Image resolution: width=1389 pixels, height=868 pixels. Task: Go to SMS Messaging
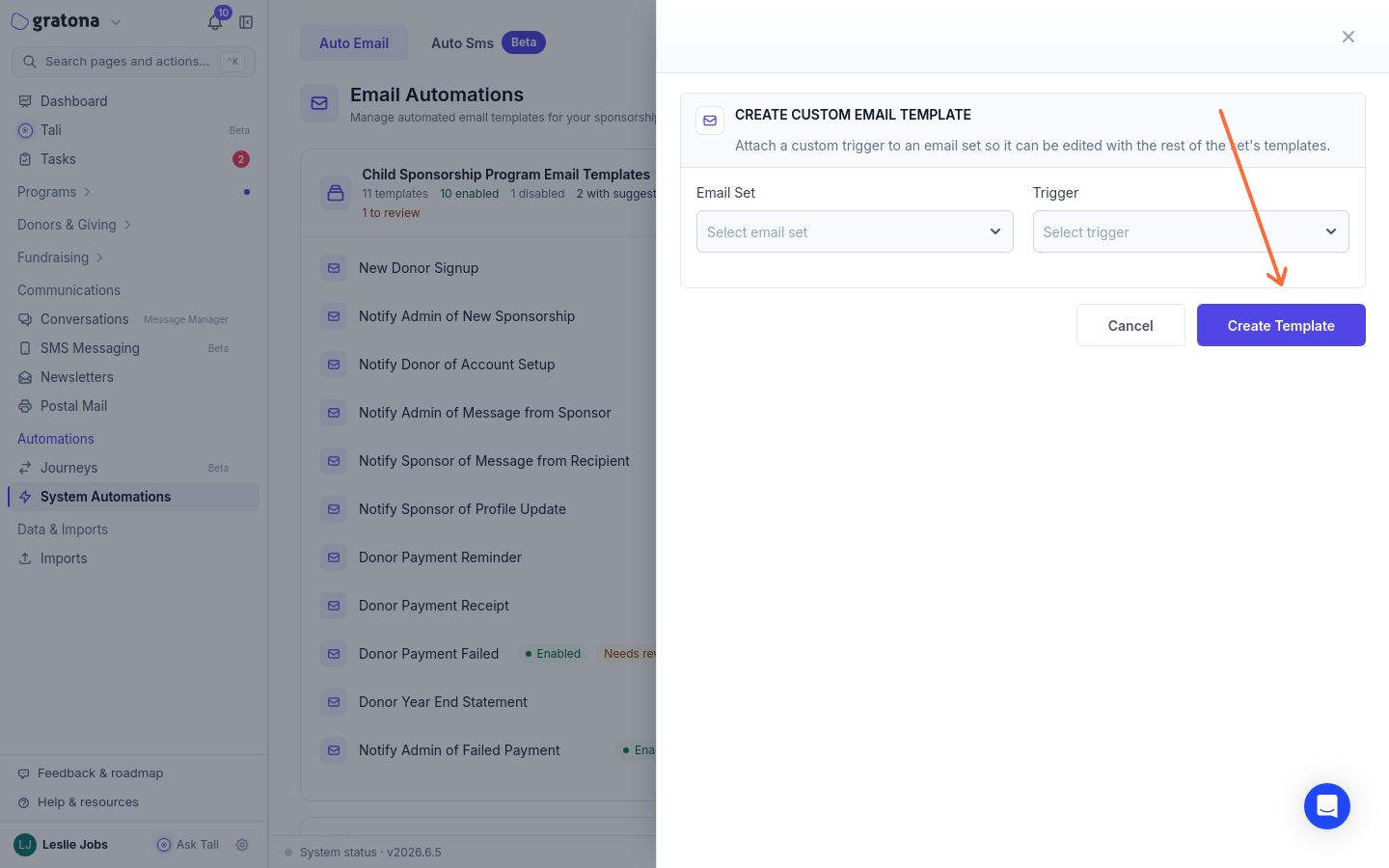133,348
